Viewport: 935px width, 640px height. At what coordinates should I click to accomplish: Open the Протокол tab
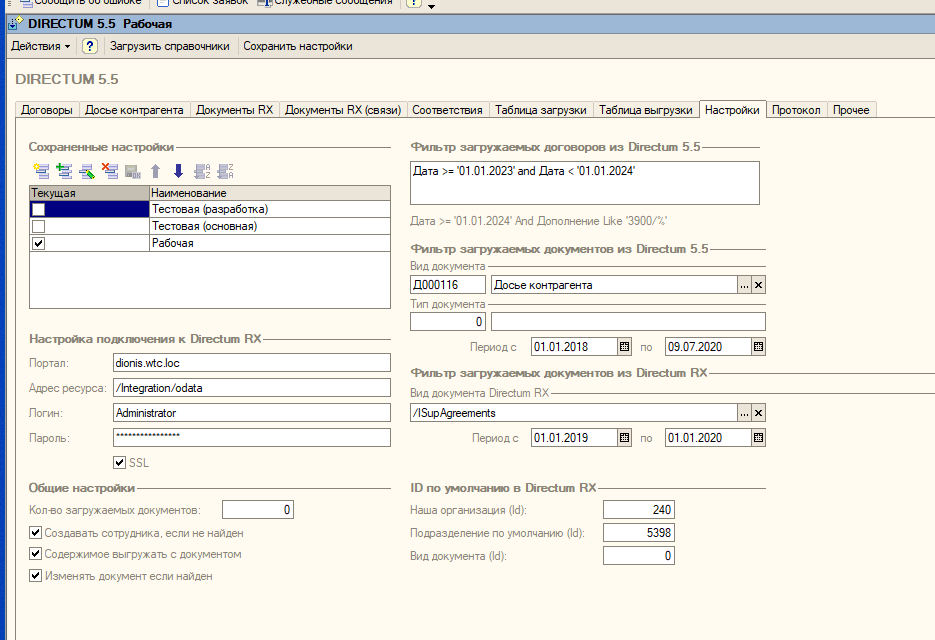(x=796, y=110)
